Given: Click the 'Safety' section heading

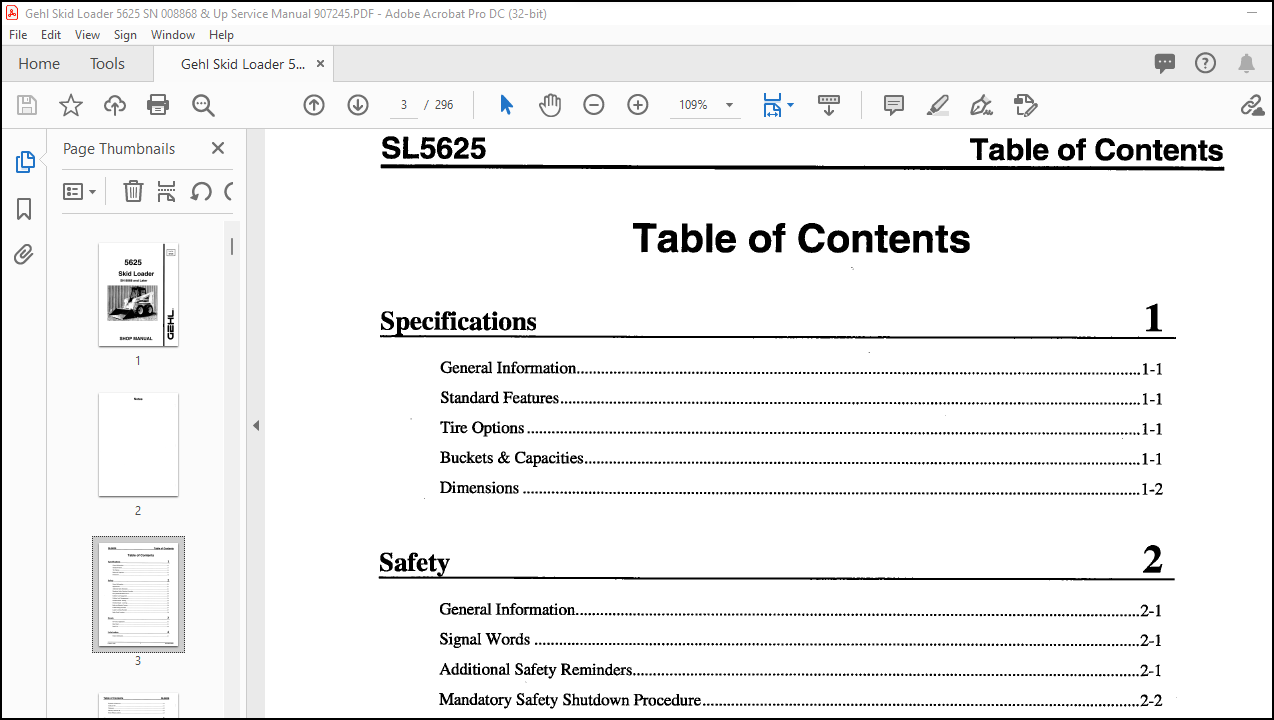Looking at the screenshot, I should [x=414, y=563].
